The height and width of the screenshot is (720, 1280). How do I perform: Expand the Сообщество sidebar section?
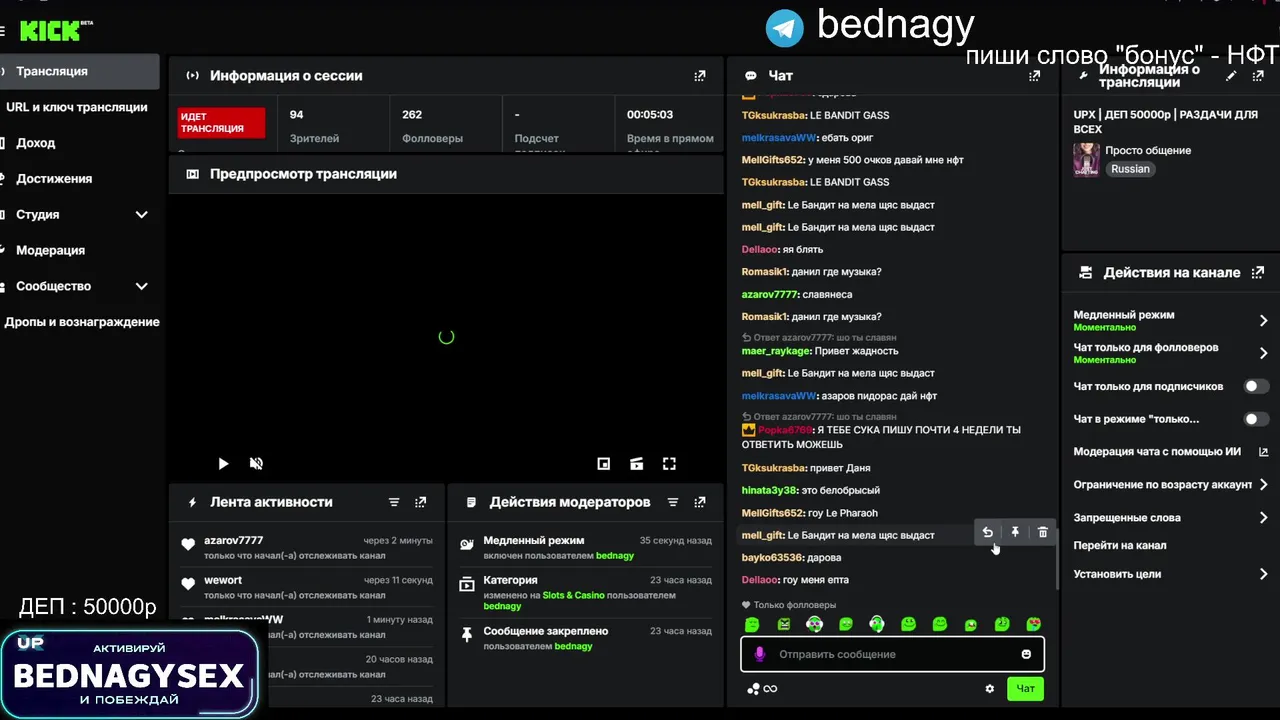coord(141,286)
